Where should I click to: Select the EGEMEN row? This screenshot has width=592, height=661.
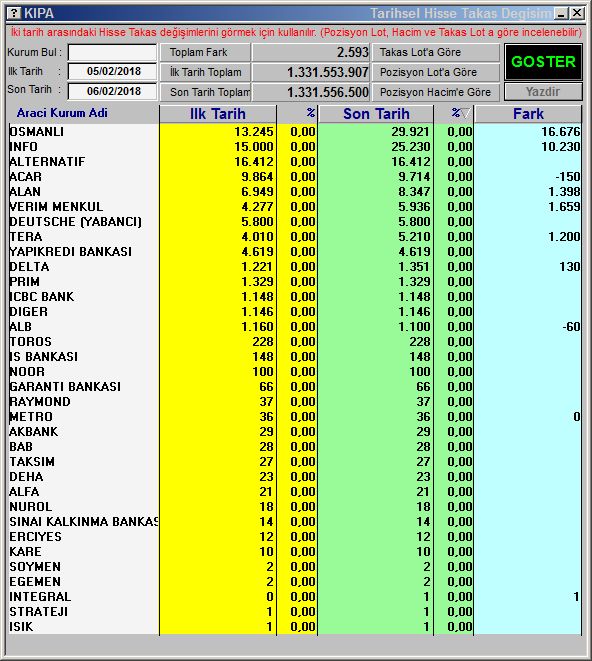(295, 582)
